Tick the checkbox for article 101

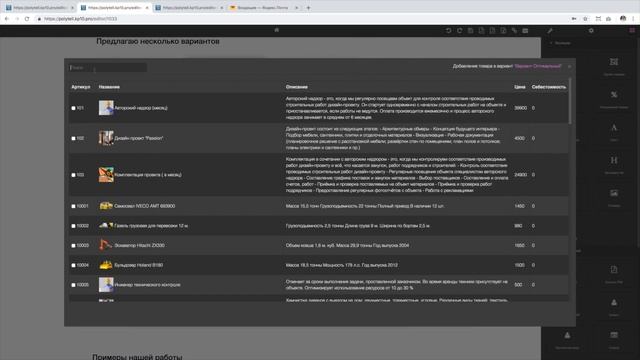(x=73, y=108)
